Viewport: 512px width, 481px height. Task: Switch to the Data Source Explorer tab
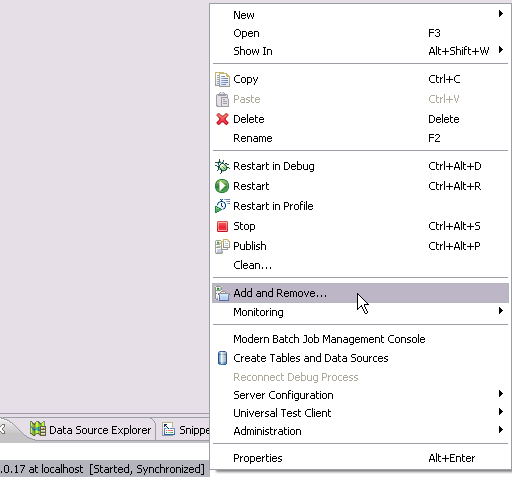[90, 430]
